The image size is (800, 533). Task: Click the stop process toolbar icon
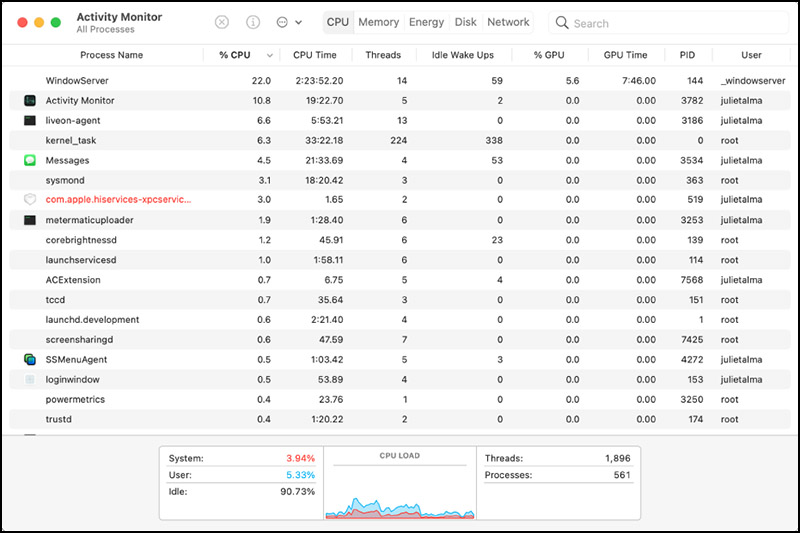(x=222, y=22)
